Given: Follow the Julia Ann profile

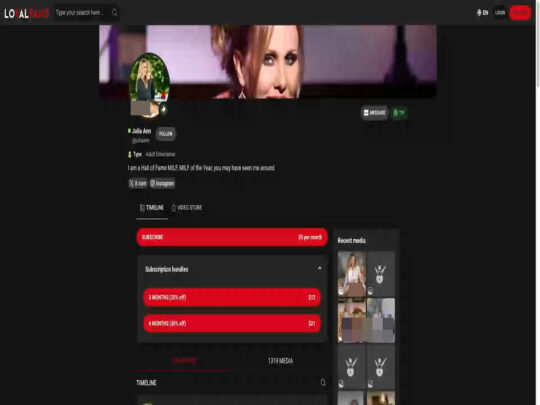Looking at the screenshot, I should click(x=166, y=134).
